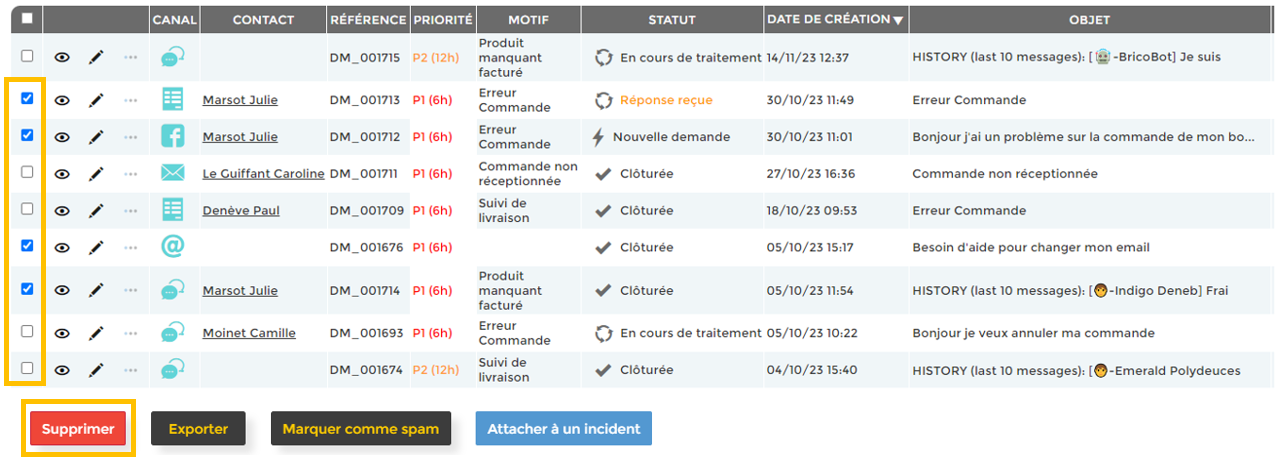Check the box for row DM_001711
This screenshot has width=1279, height=467.
click(x=27, y=173)
